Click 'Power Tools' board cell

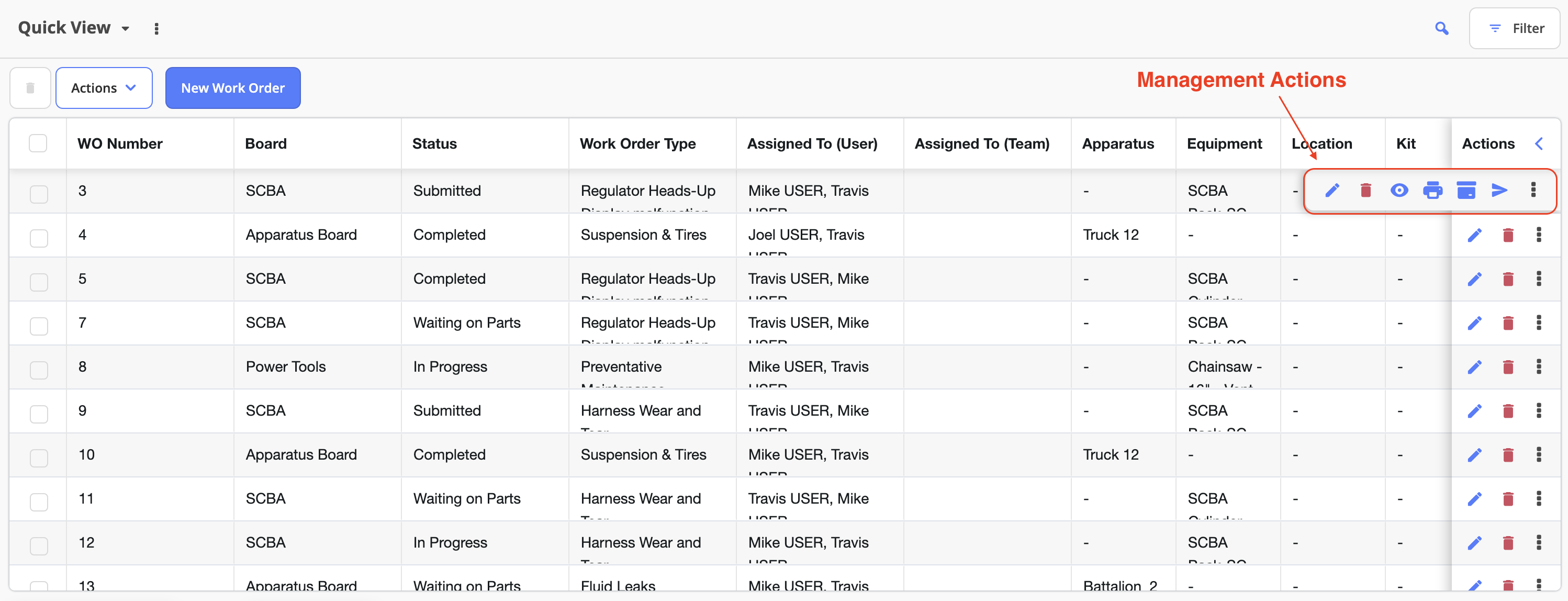click(285, 366)
